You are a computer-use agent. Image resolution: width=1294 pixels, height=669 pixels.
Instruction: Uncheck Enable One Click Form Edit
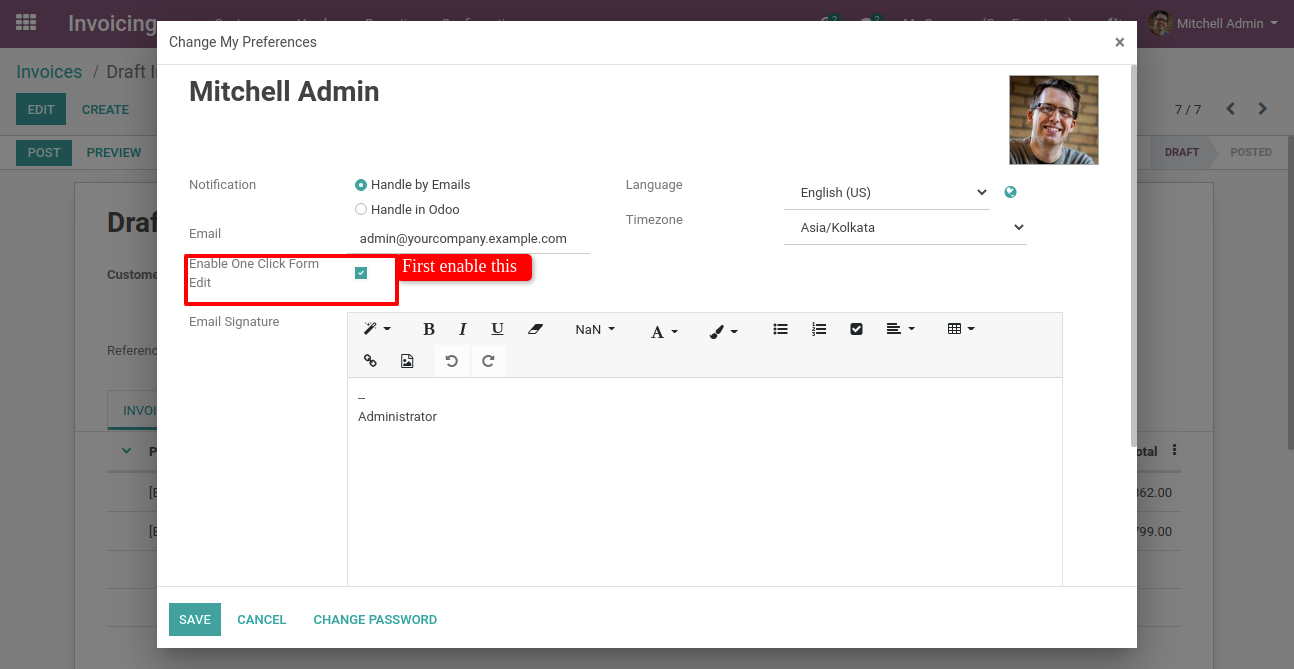click(361, 273)
